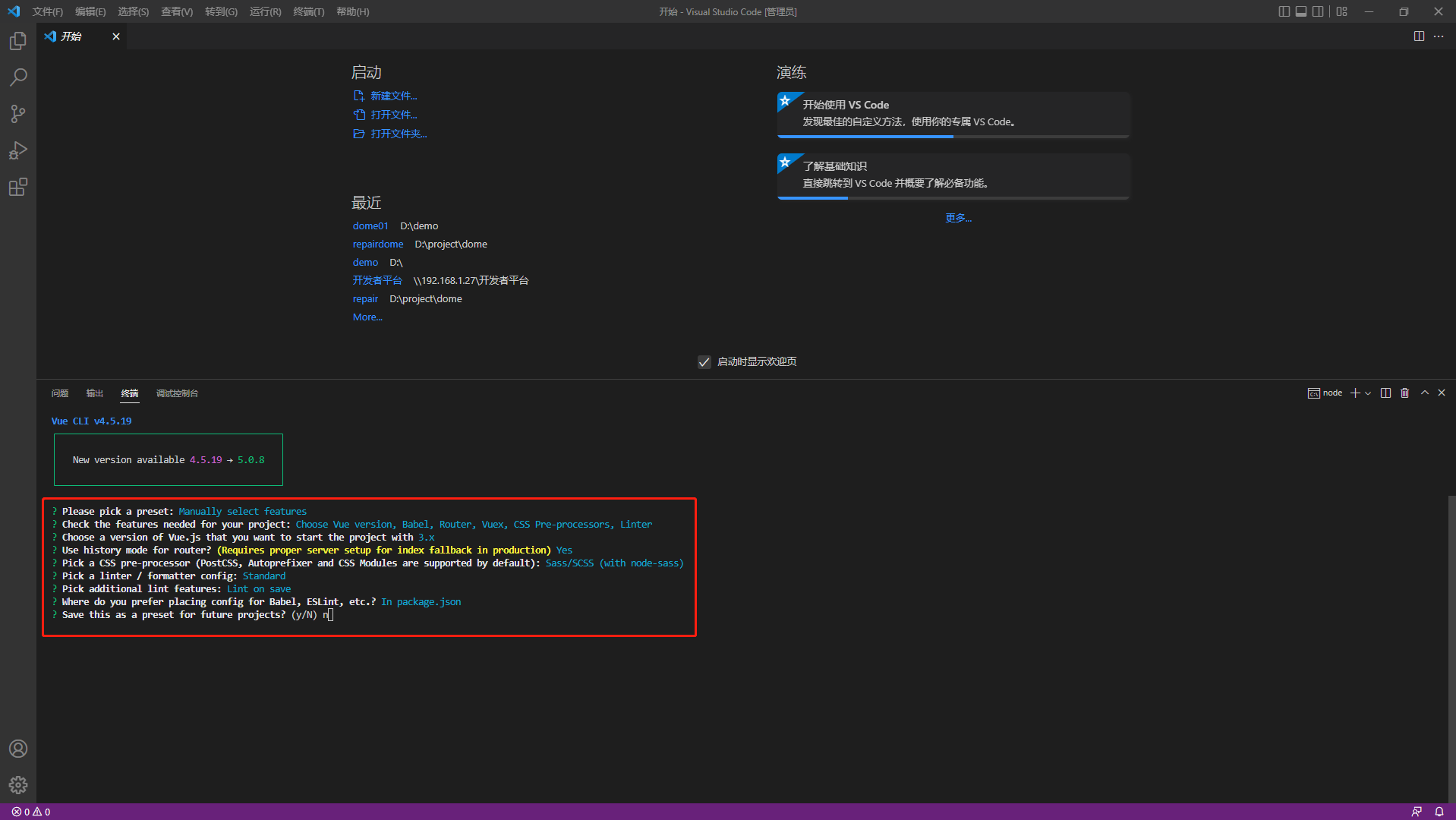Open the Run and Debug view
The image size is (1456, 820).
18,150
